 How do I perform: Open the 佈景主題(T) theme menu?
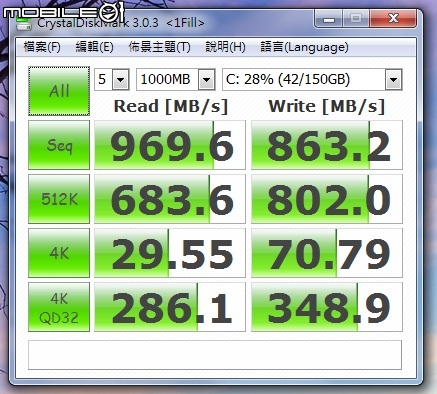pyautogui.click(x=159, y=47)
